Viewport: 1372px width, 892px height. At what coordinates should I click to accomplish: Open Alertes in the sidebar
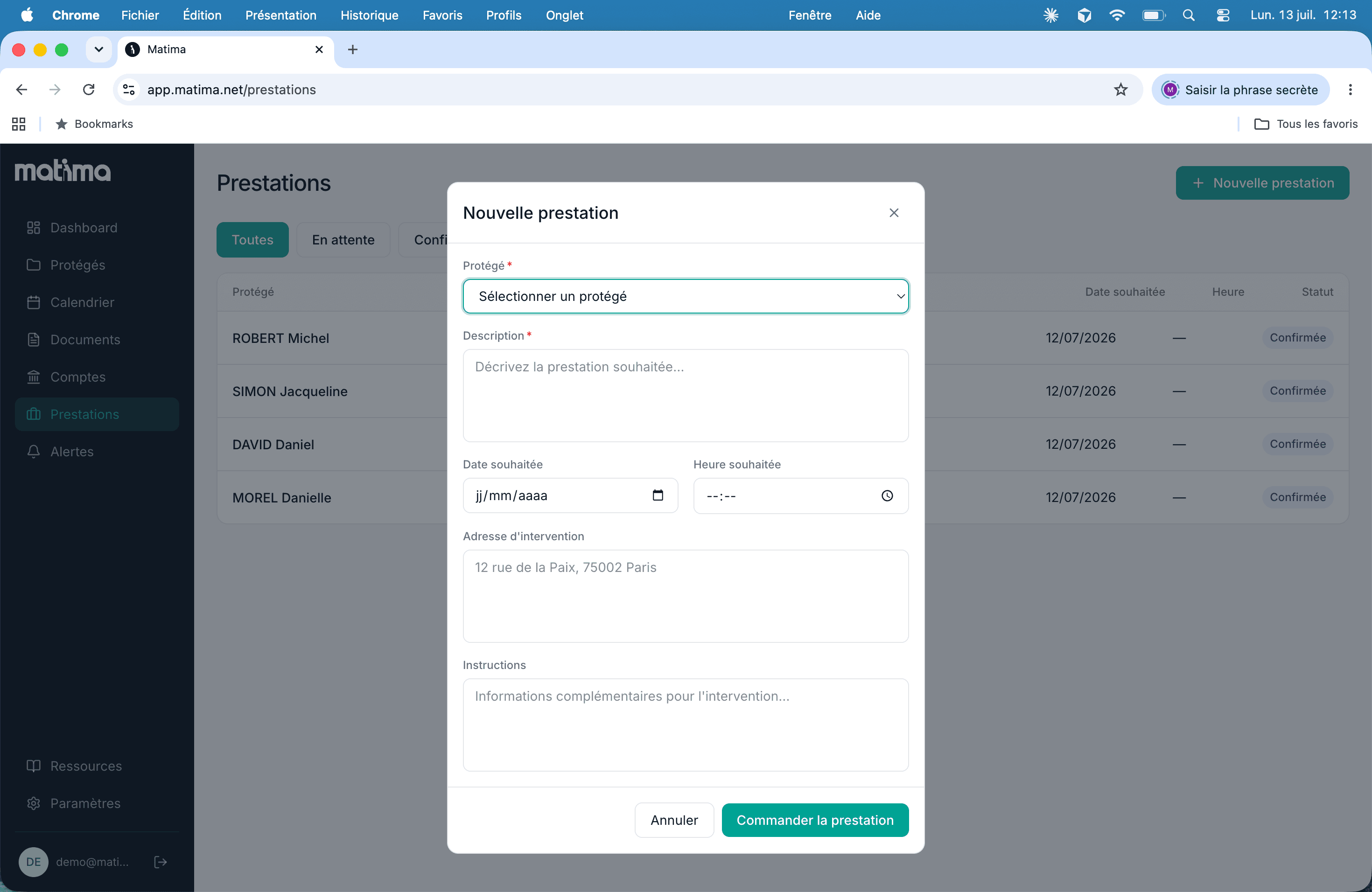[97, 452]
